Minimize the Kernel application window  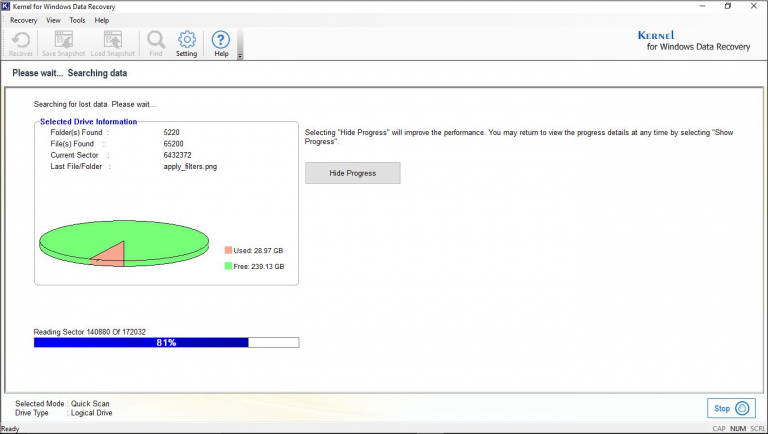pyautogui.click(x=702, y=6)
